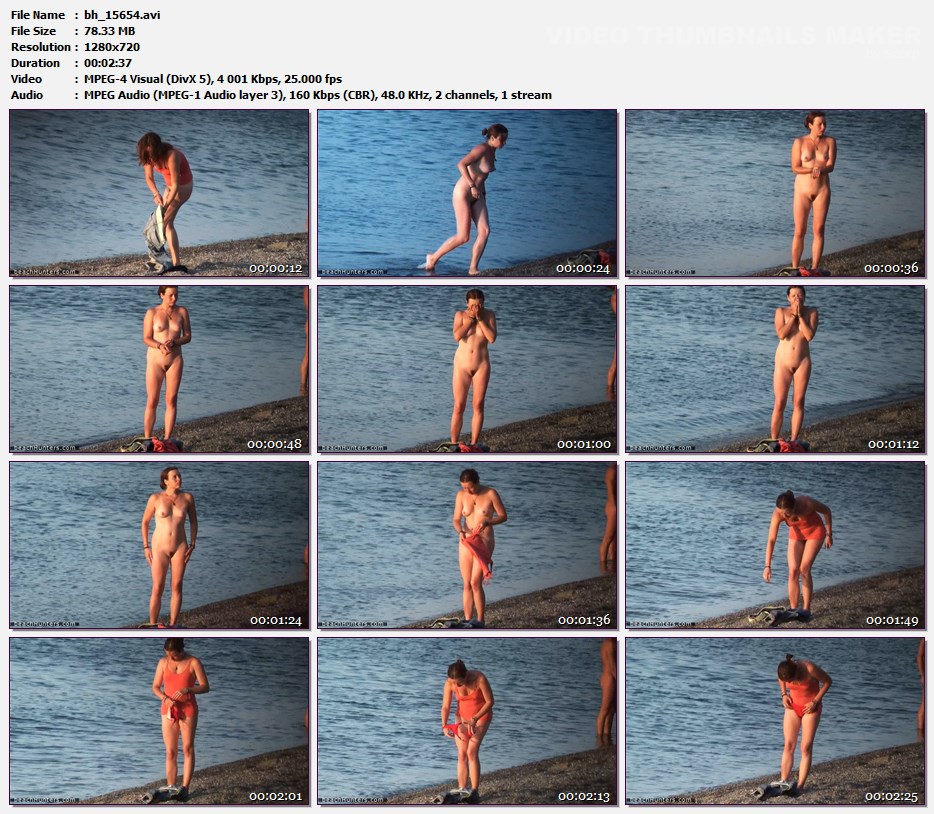Select the frame at 00:00:24
This screenshot has height=814, width=934.
[x=467, y=192]
